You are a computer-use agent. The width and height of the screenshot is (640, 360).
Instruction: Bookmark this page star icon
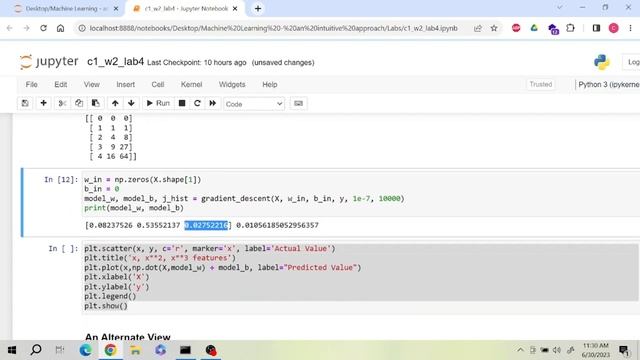(494, 28)
